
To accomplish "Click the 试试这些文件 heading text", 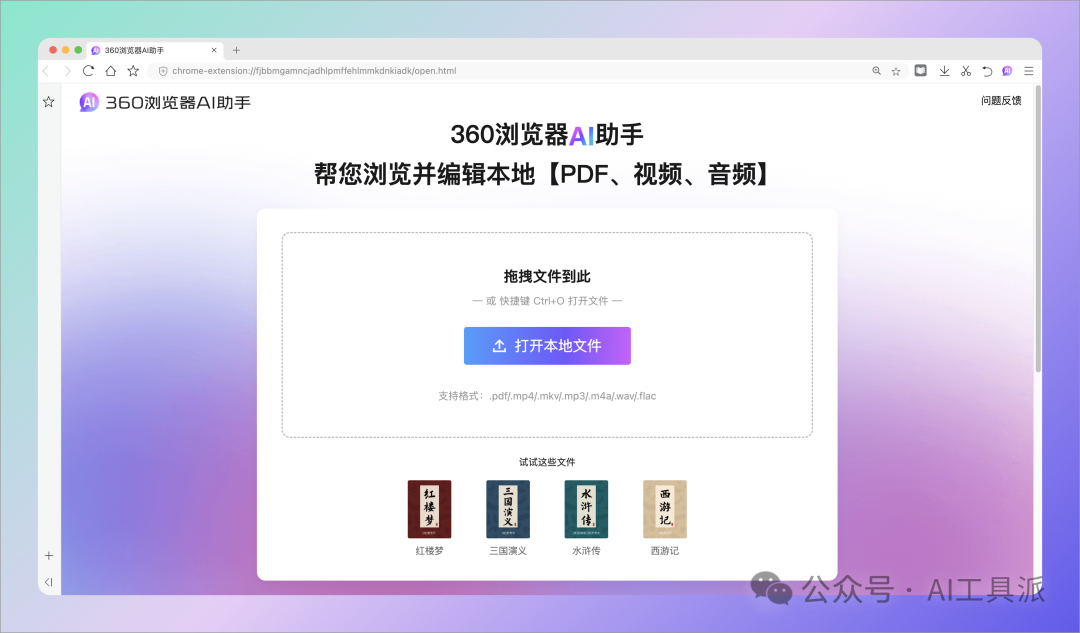I will (547, 462).
